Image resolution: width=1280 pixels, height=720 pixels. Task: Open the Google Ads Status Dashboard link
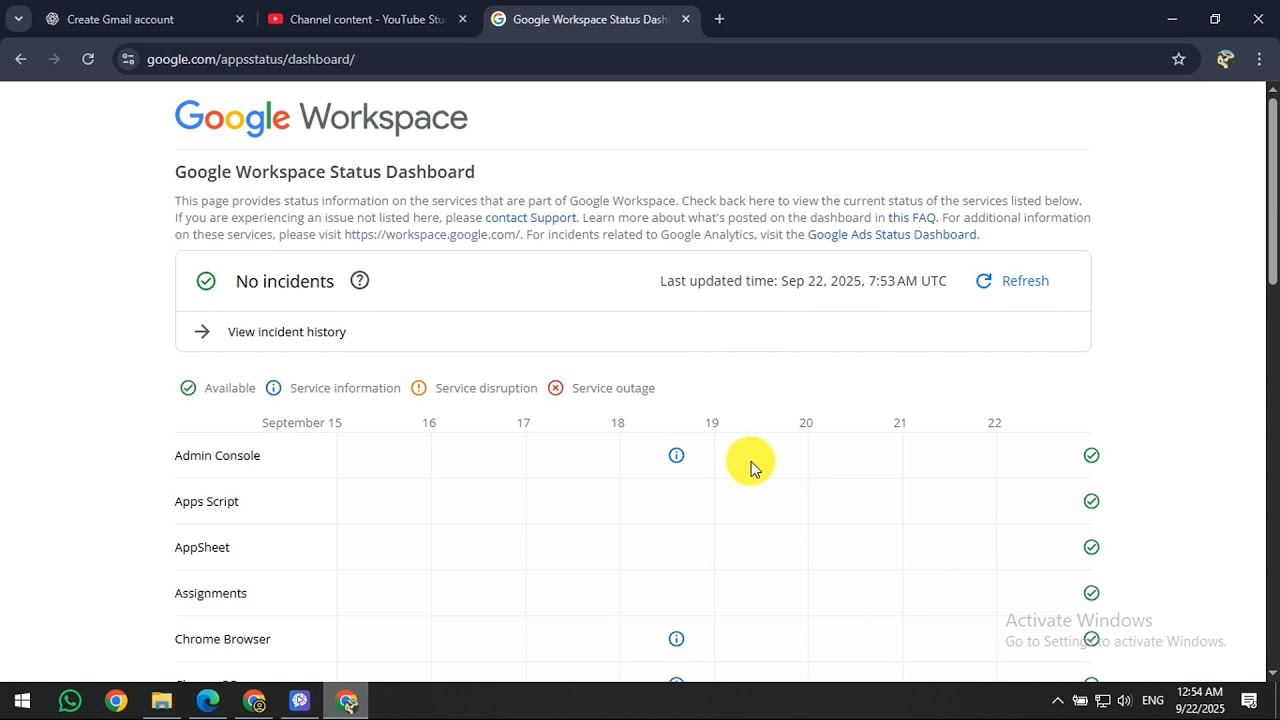click(892, 235)
